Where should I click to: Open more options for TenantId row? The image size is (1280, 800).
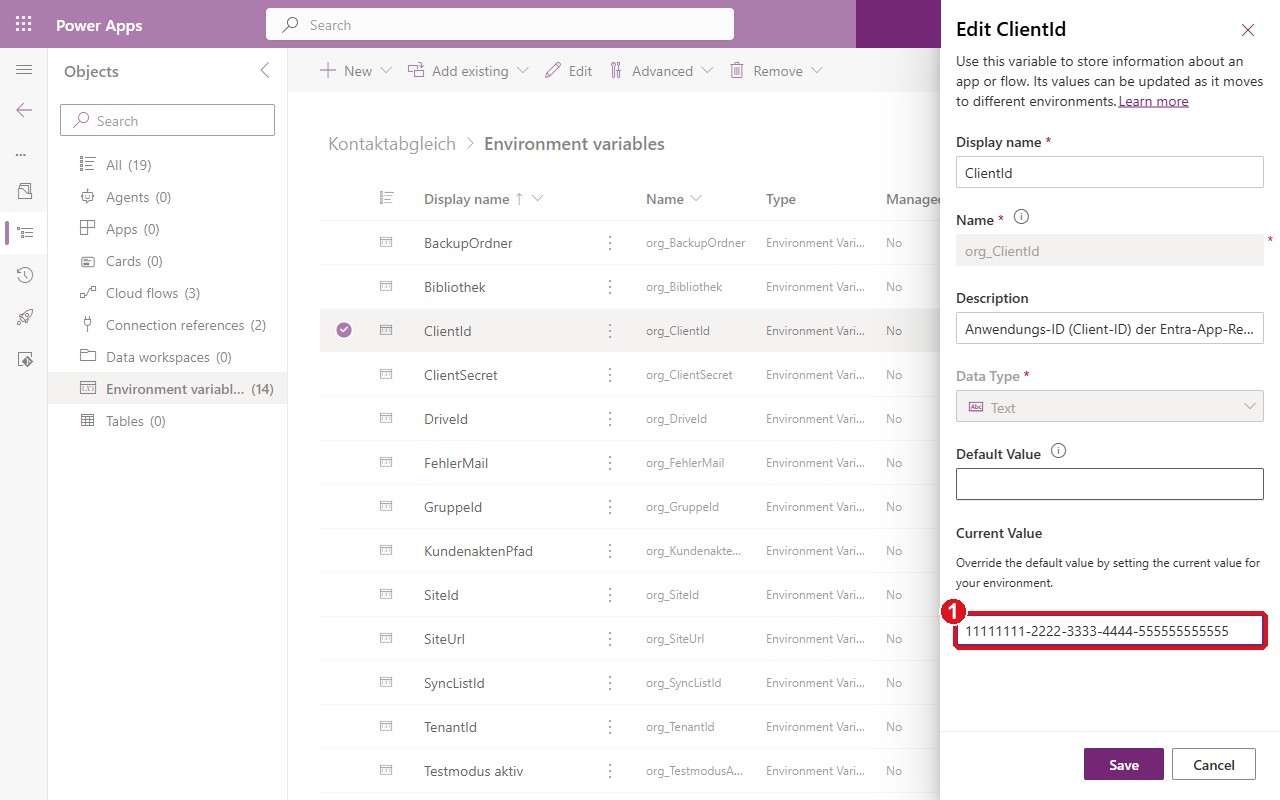point(610,727)
